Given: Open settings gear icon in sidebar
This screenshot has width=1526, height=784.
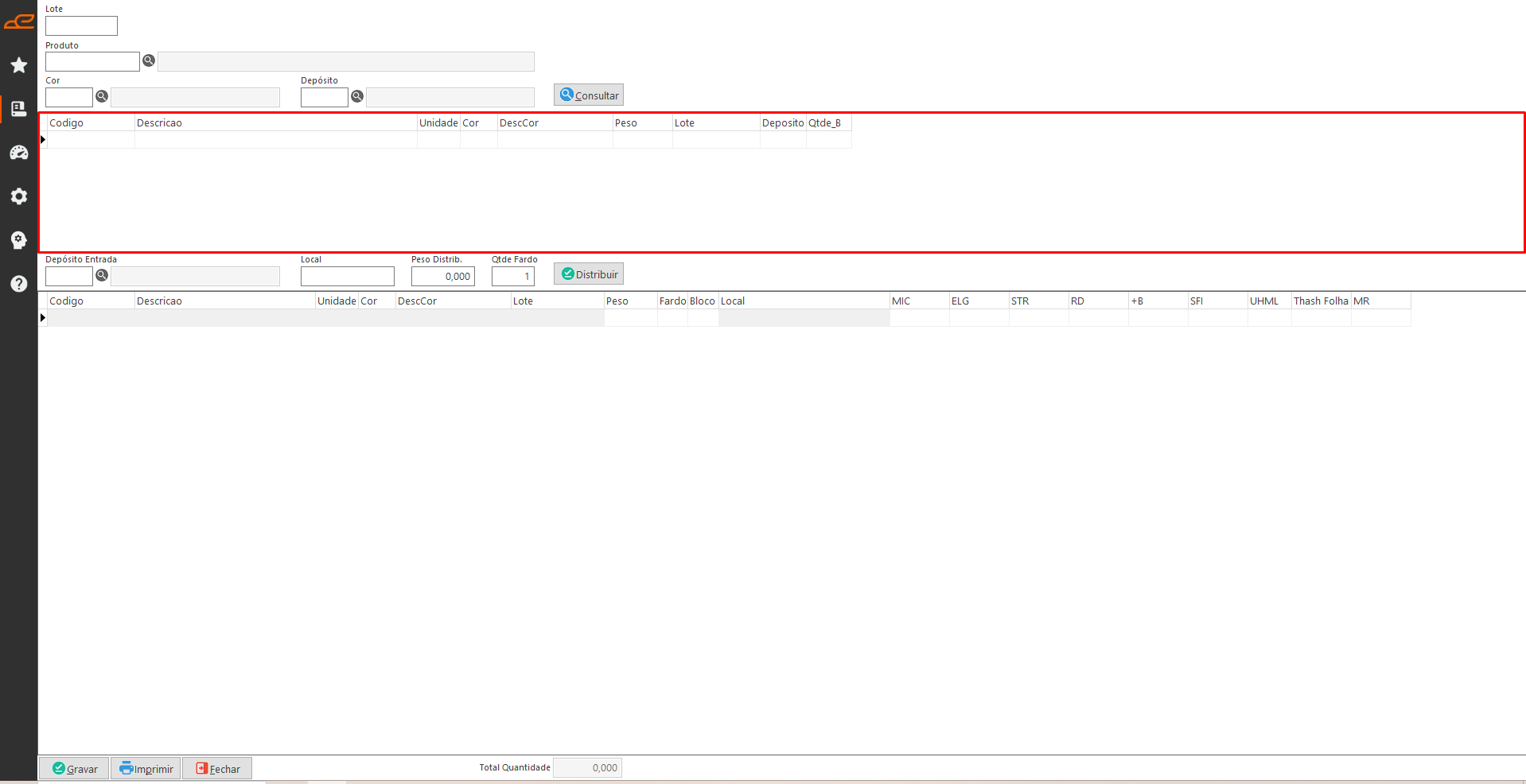Looking at the screenshot, I should pos(19,196).
